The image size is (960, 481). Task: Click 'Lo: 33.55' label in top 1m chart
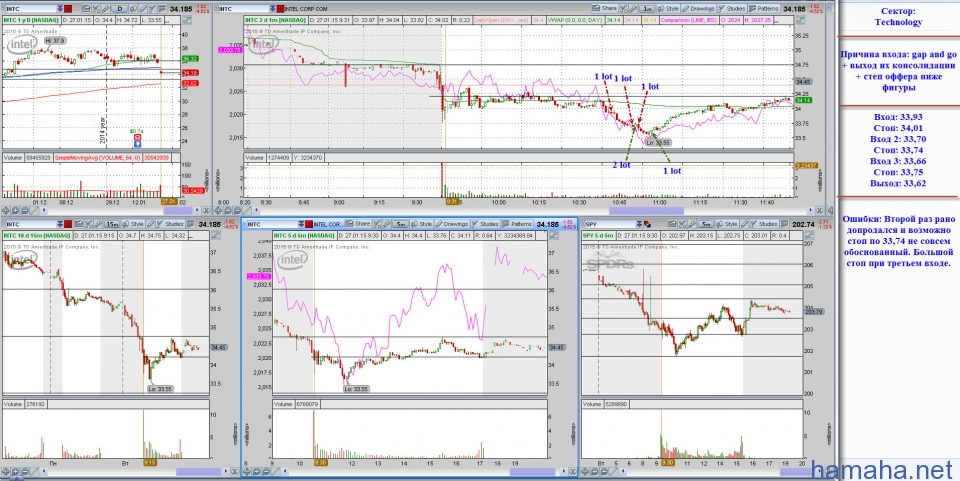(x=658, y=143)
